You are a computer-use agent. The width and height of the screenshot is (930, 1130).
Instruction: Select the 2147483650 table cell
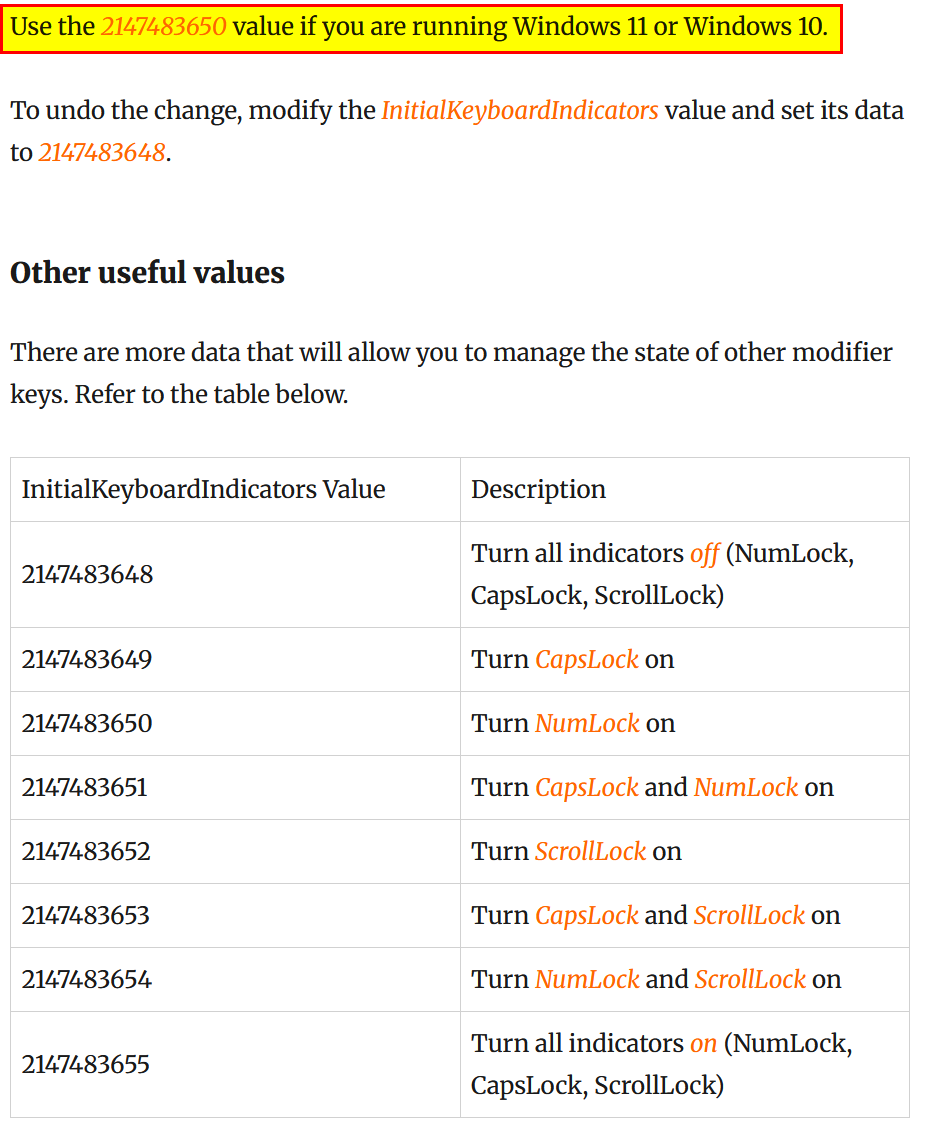click(x=235, y=724)
